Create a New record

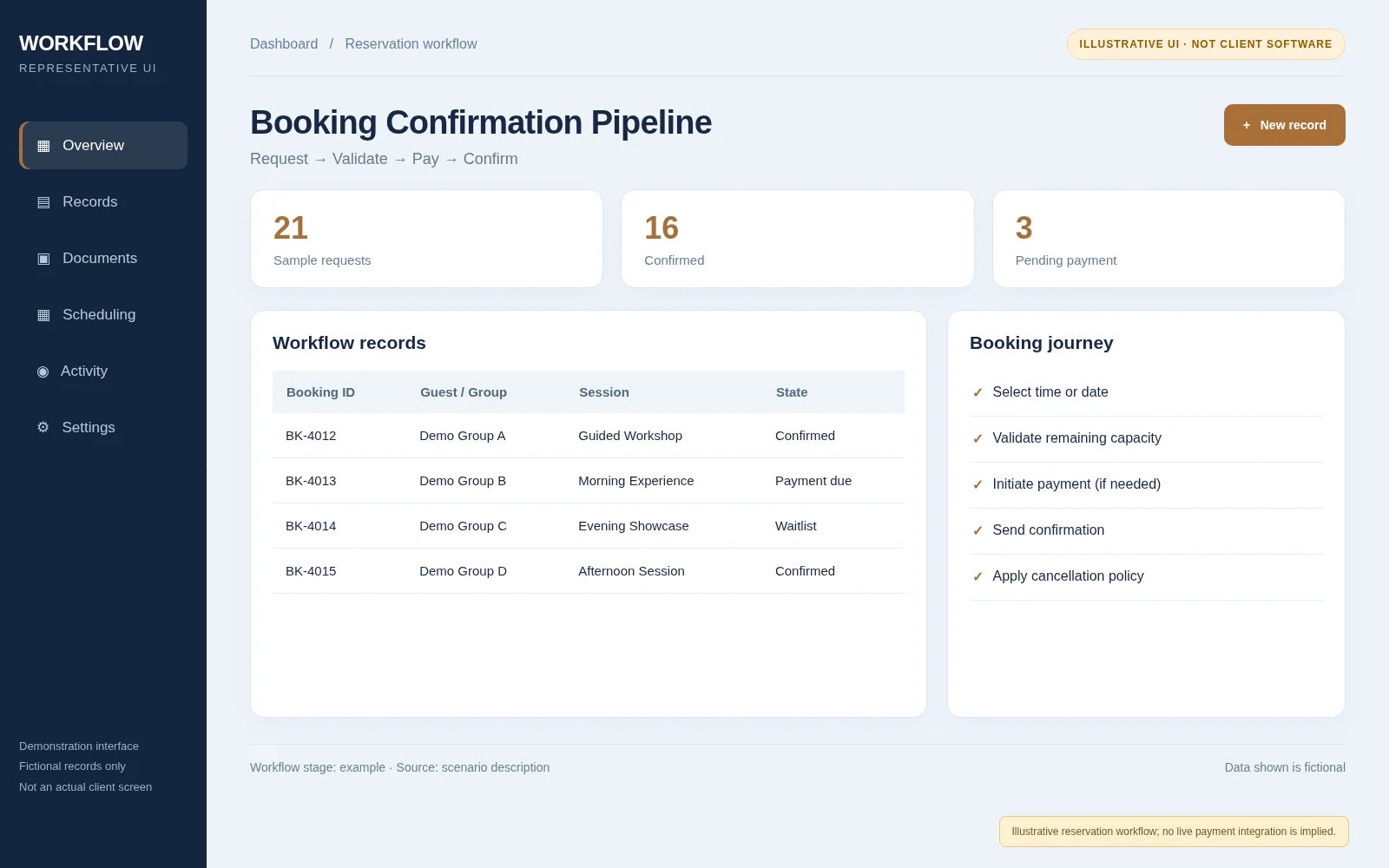[x=1284, y=125]
